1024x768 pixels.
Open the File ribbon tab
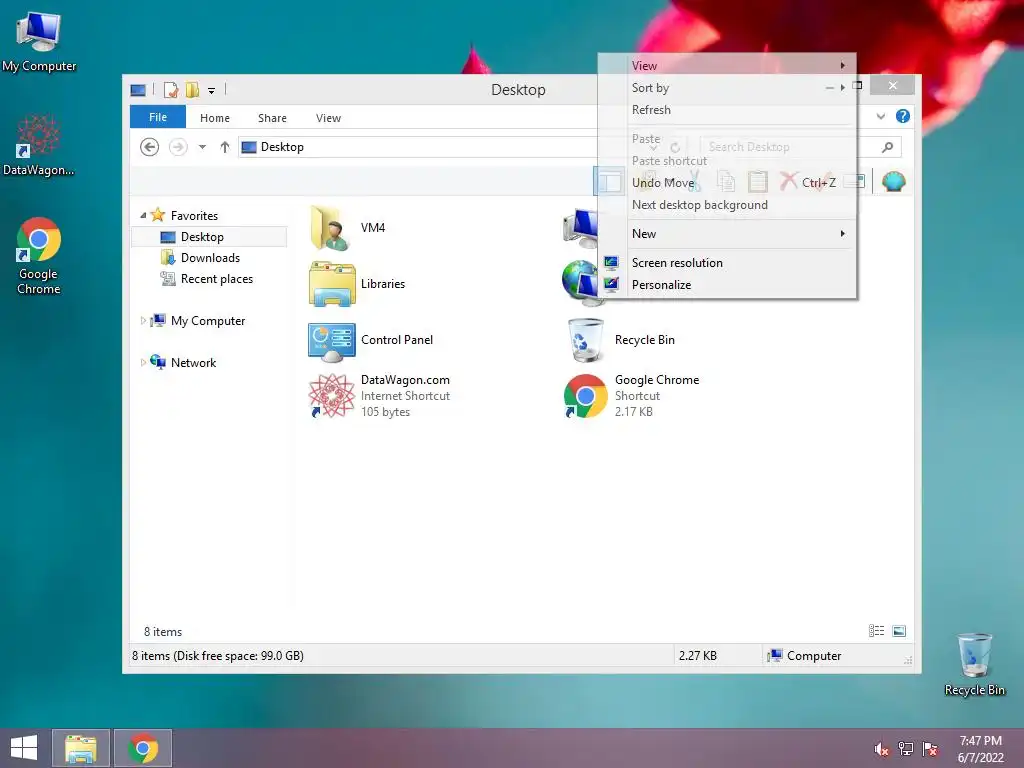158,117
